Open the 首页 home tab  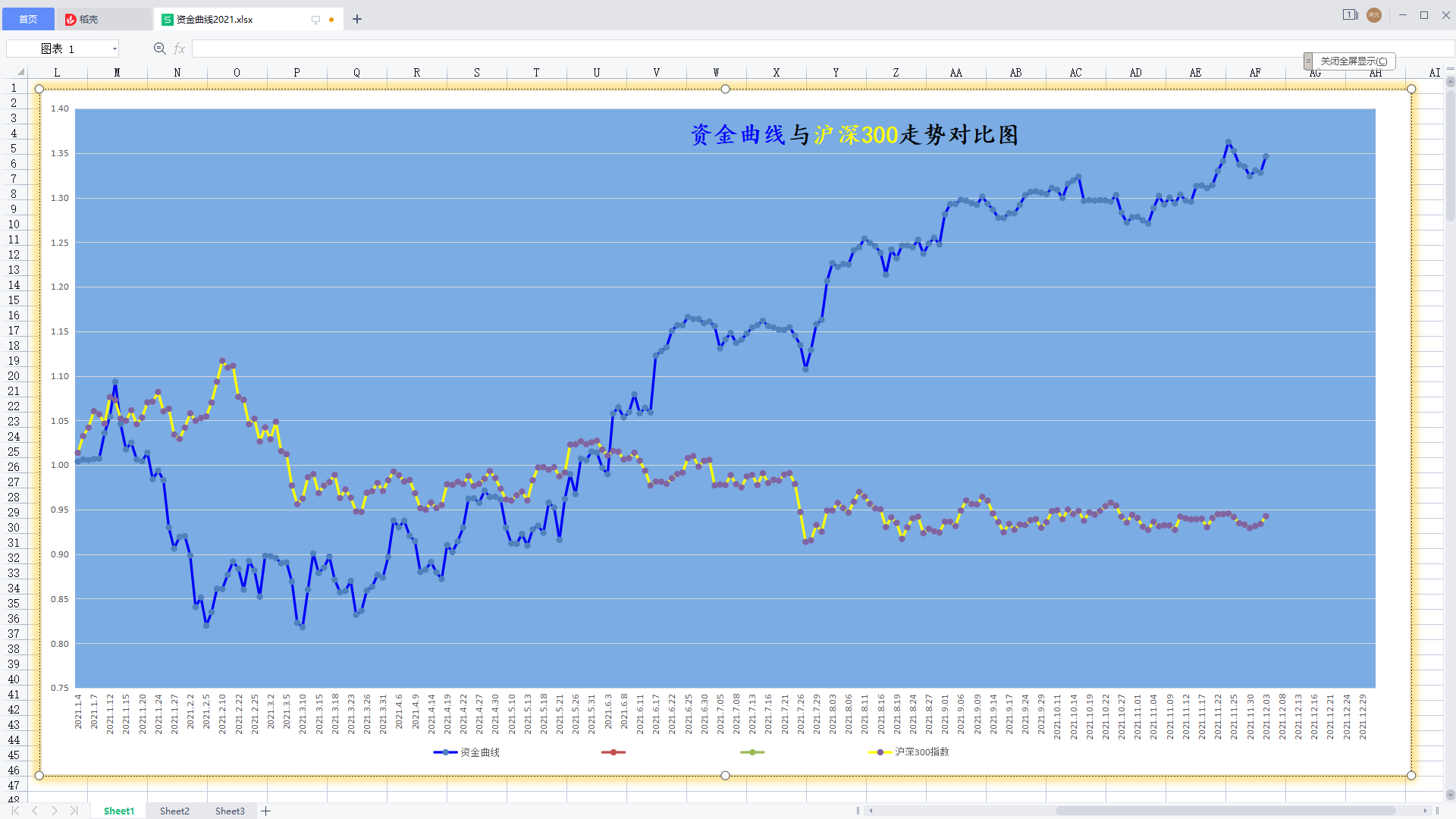[x=28, y=19]
